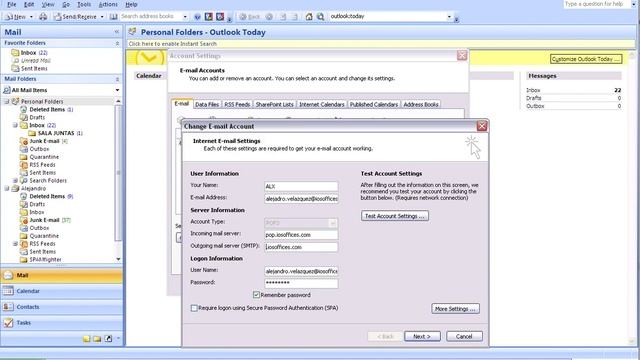
Task: Switch to the Data Files tab
Action: (x=207, y=104)
